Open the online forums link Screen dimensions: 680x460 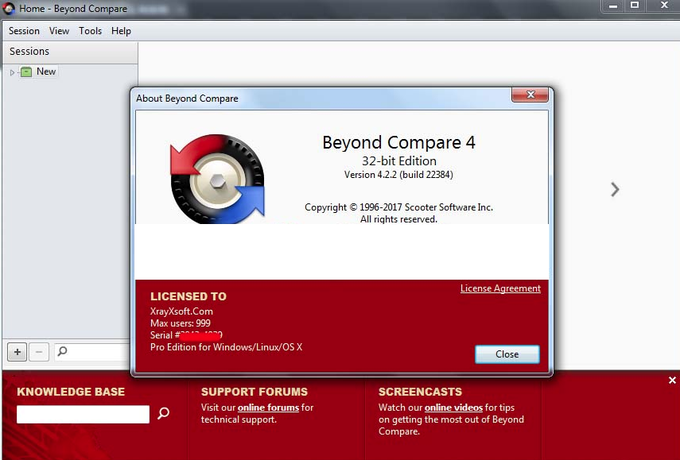[x=268, y=408]
